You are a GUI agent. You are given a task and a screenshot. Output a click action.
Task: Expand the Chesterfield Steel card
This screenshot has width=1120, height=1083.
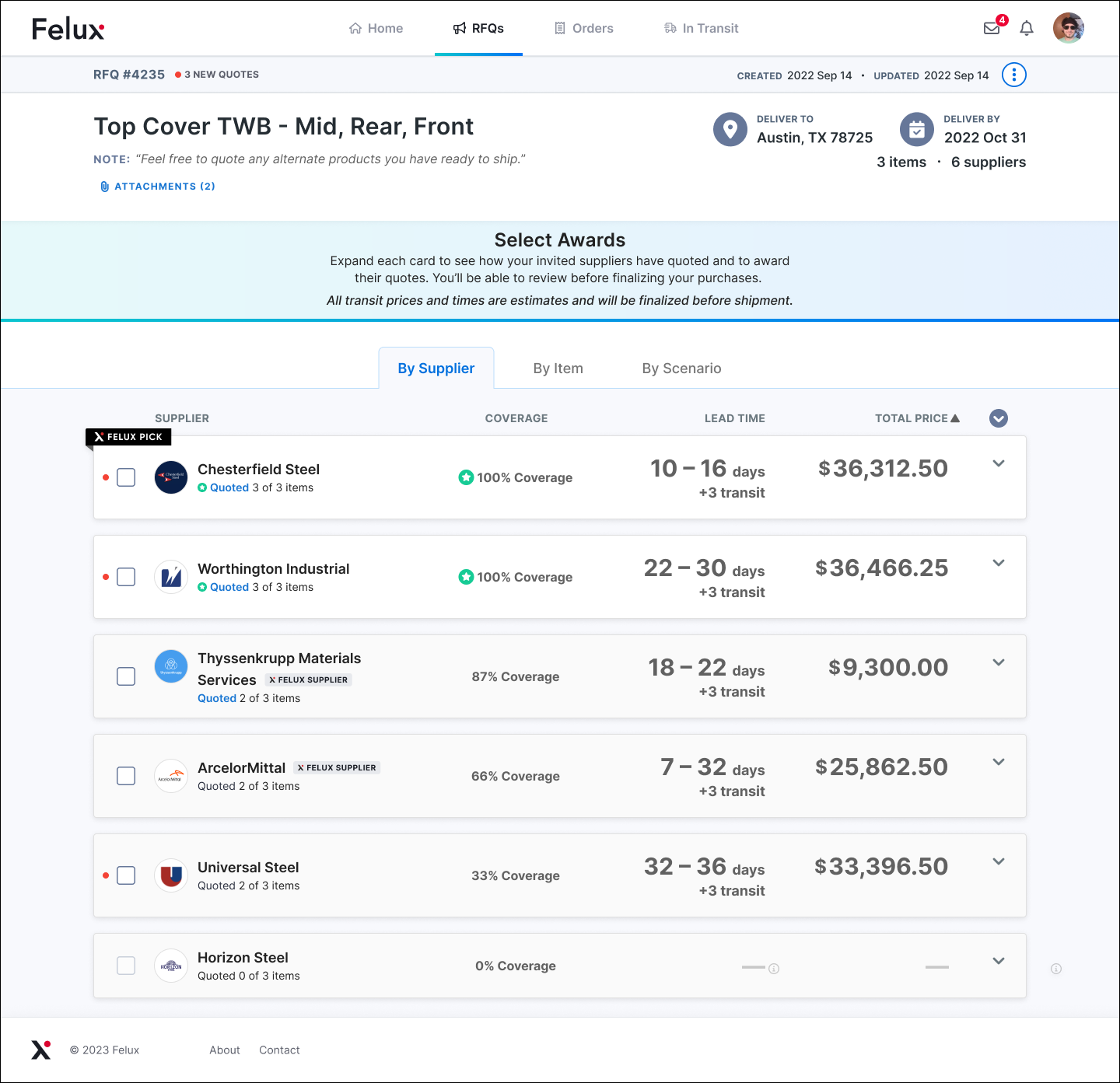pos(999,463)
